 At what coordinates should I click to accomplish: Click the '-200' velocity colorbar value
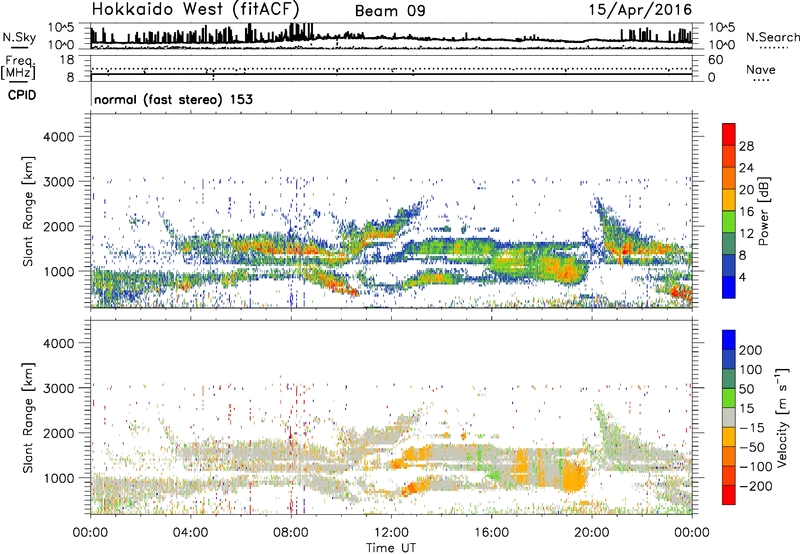point(756,486)
